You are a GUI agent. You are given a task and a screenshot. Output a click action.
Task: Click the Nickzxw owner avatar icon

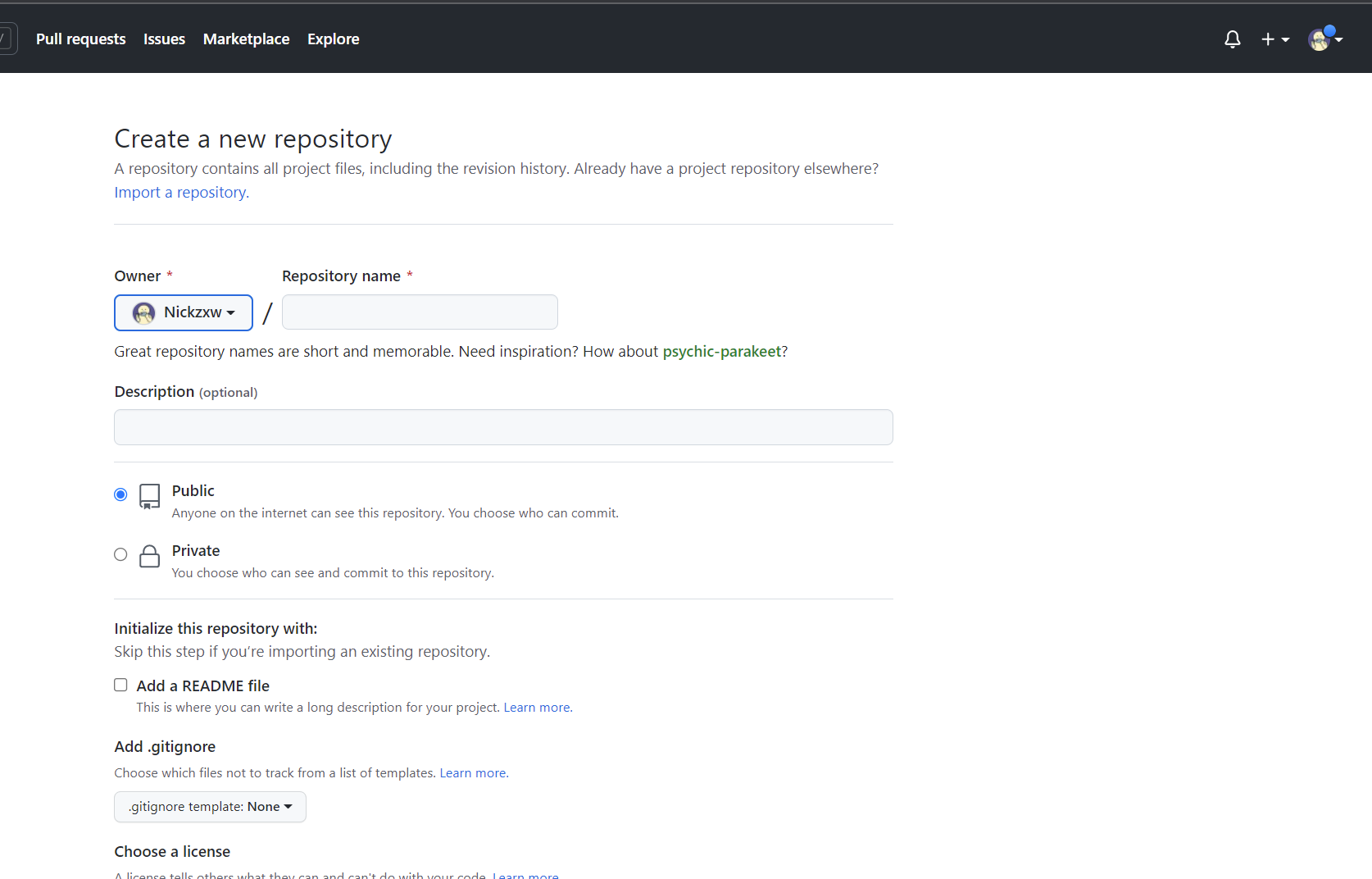pyautogui.click(x=144, y=312)
